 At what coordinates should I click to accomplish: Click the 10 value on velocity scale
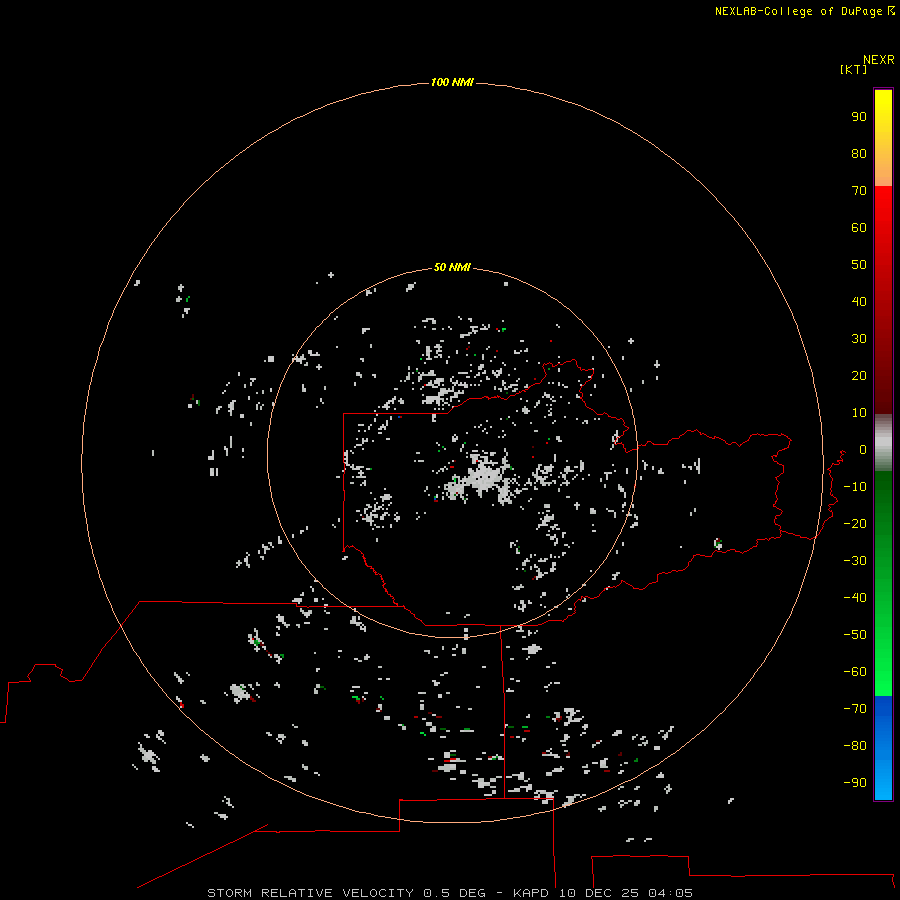(x=859, y=413)
